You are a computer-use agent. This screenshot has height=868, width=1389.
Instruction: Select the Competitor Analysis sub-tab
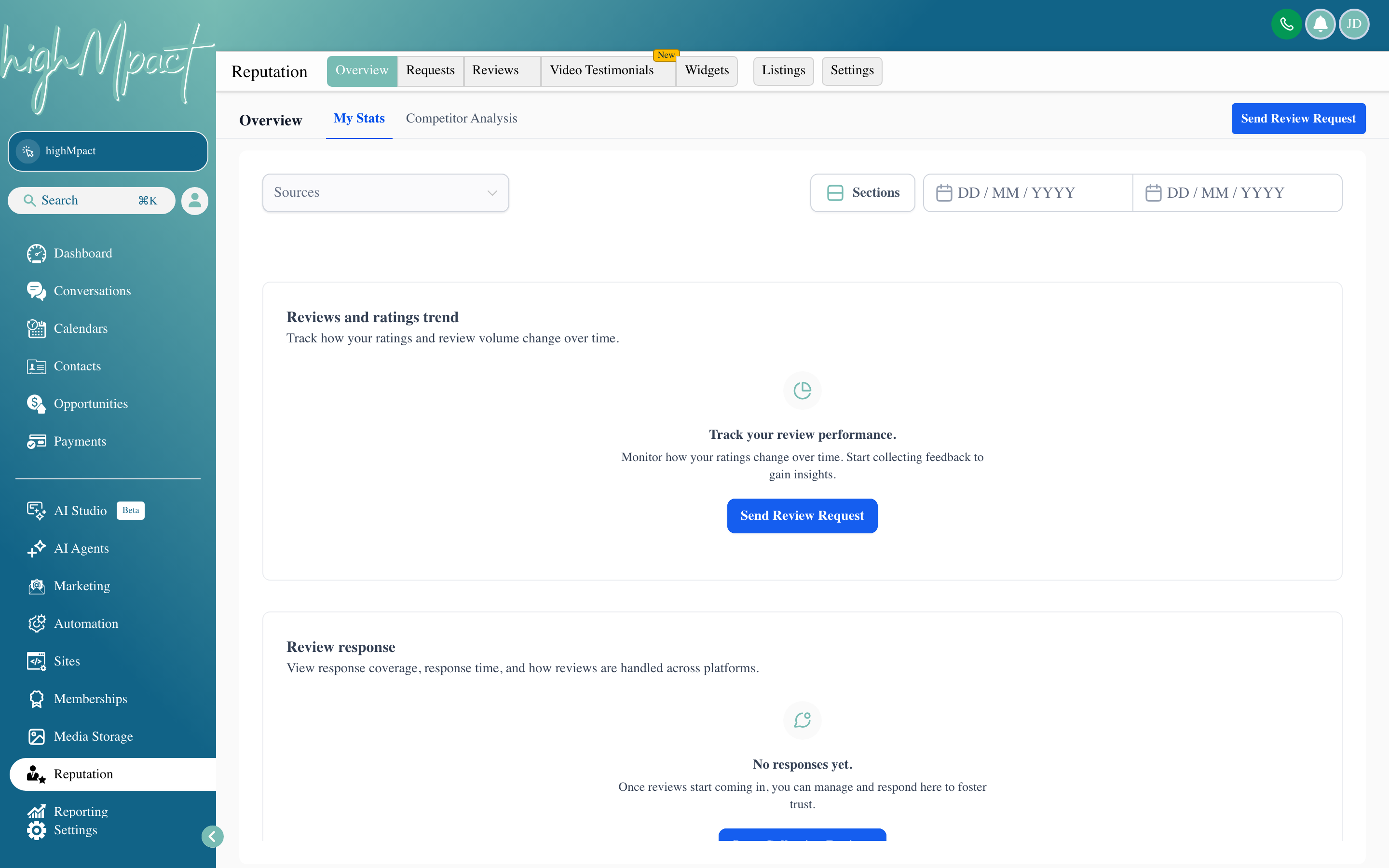[x=462, y=118]
